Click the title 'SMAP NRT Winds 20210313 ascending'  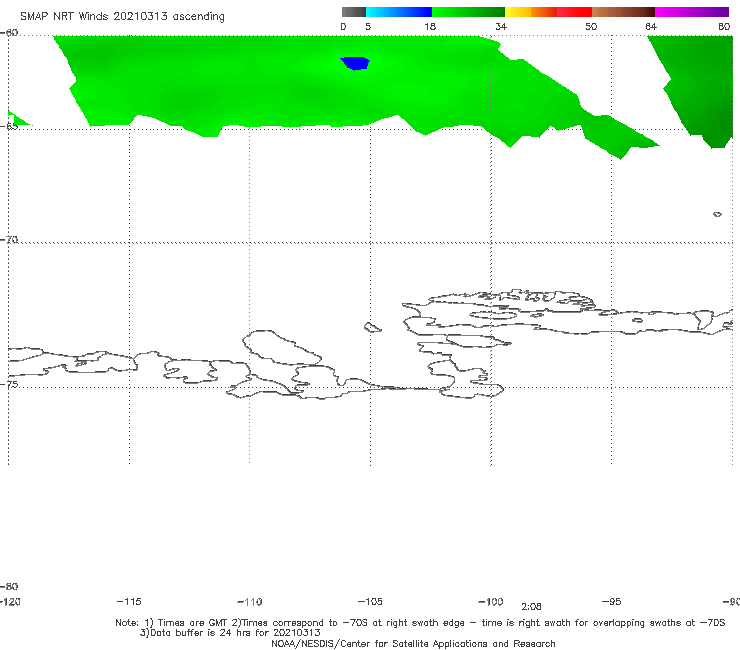pyautogui.click(x=122, y=16)
